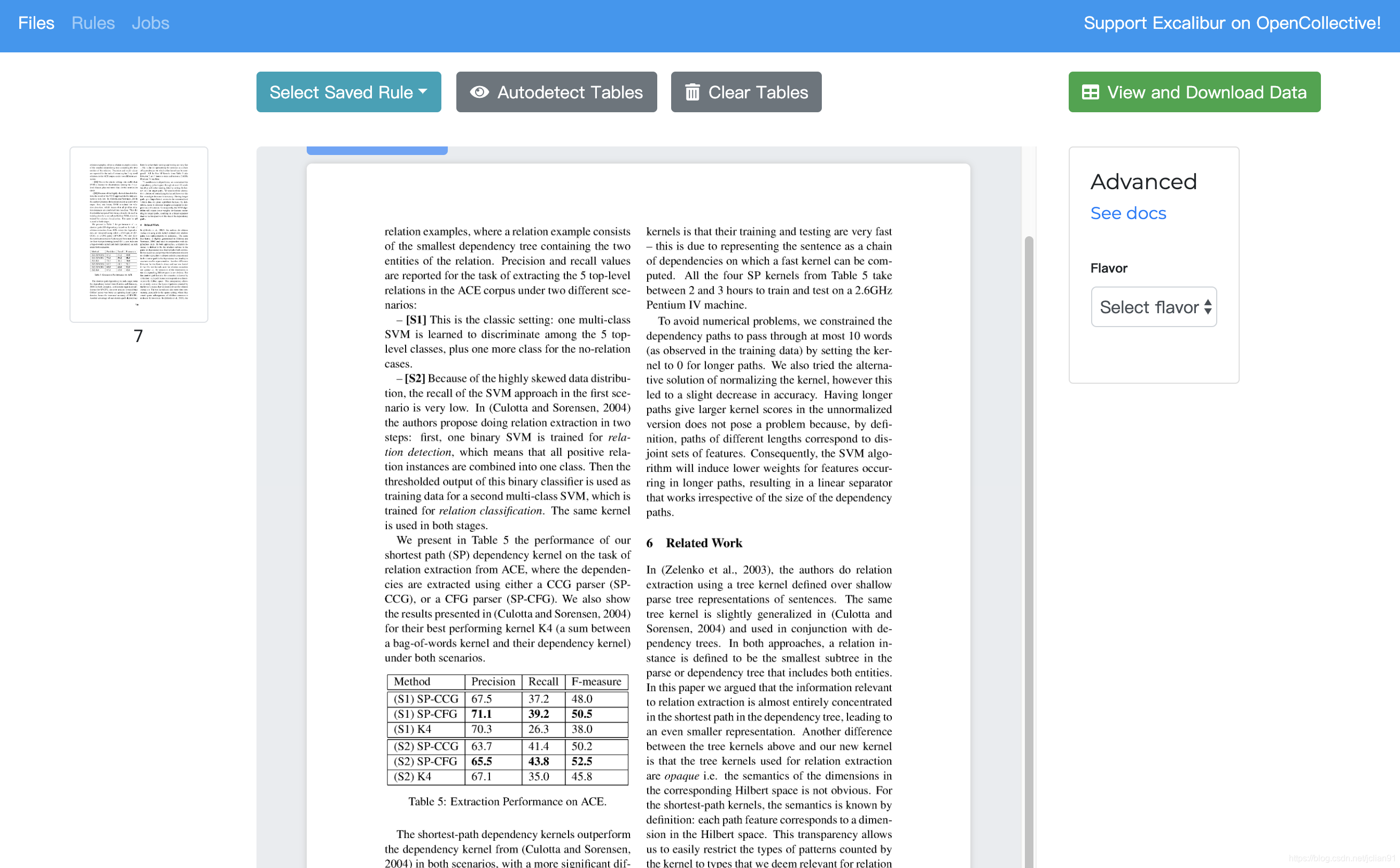Screen dimensions: 1400x868
Task: Click the '45.8' F-measure value
Action: (x=581, y=777)
